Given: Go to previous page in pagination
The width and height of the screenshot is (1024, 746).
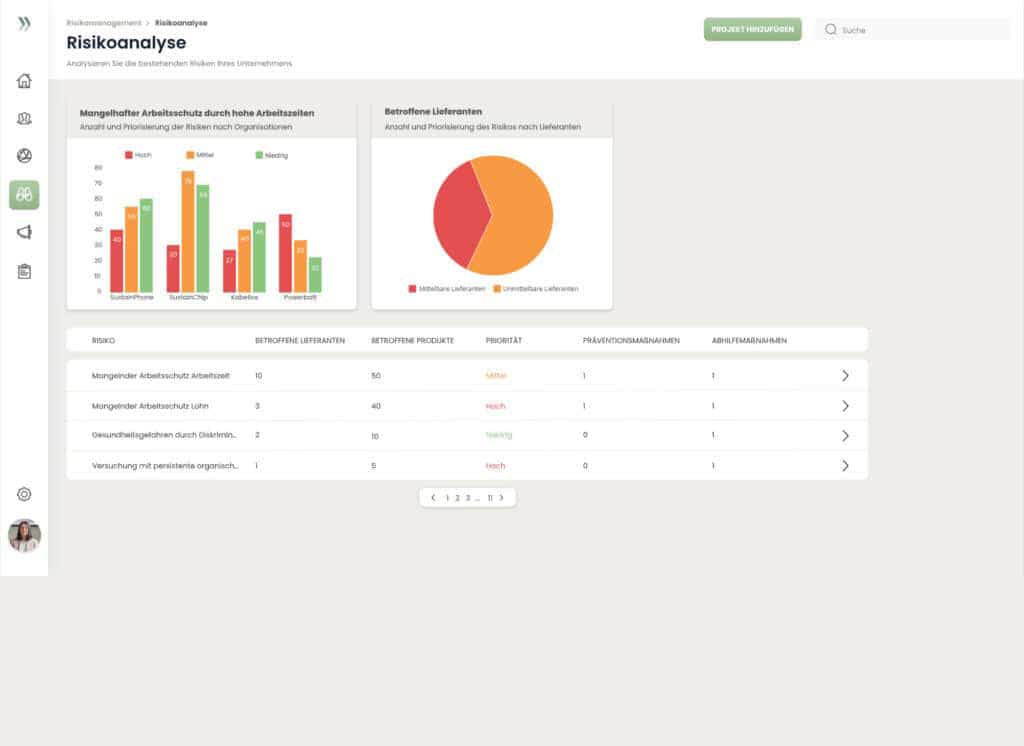Looking at the screenshot, I should pos(433,498).
